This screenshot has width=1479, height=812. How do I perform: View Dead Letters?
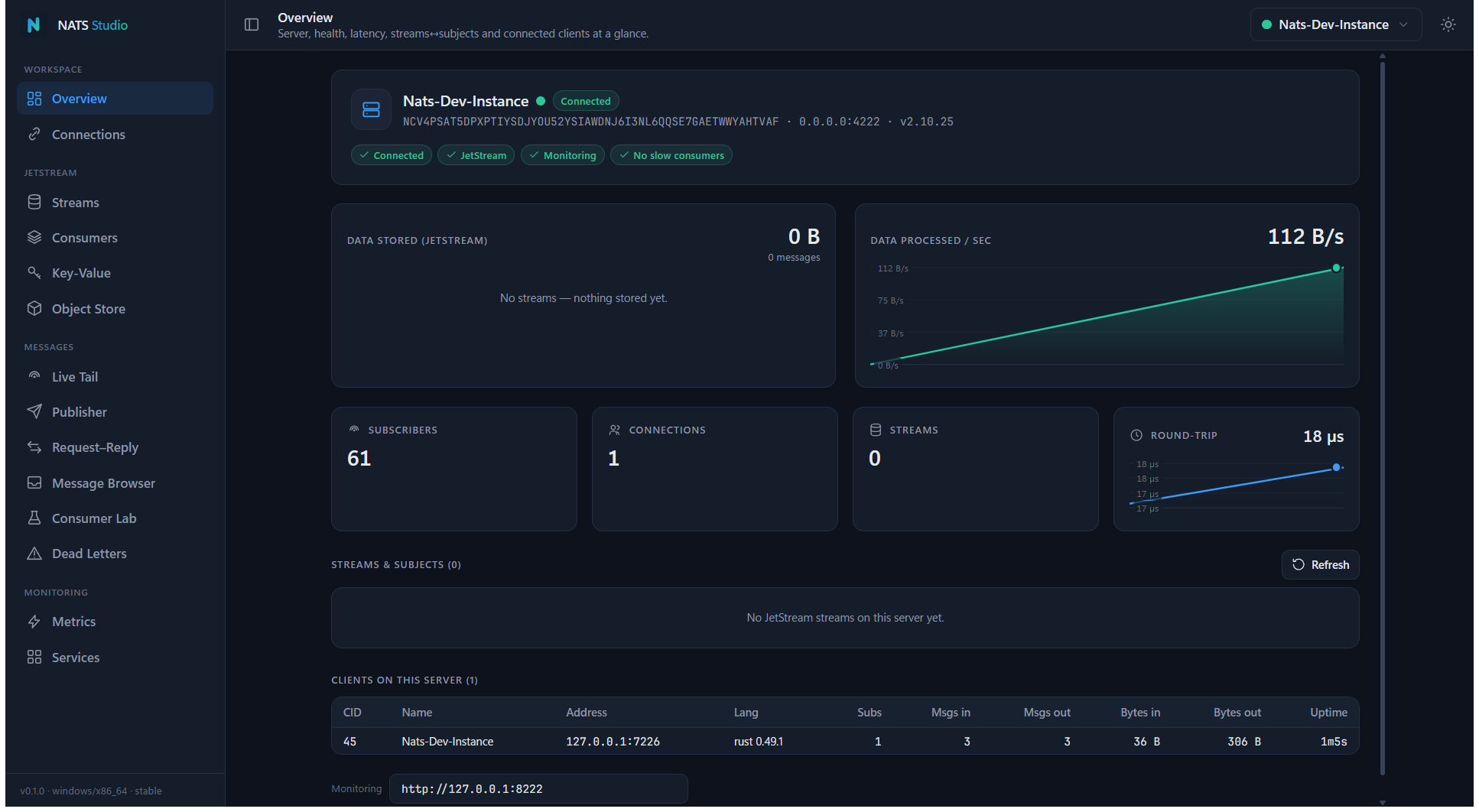(115, 554)
